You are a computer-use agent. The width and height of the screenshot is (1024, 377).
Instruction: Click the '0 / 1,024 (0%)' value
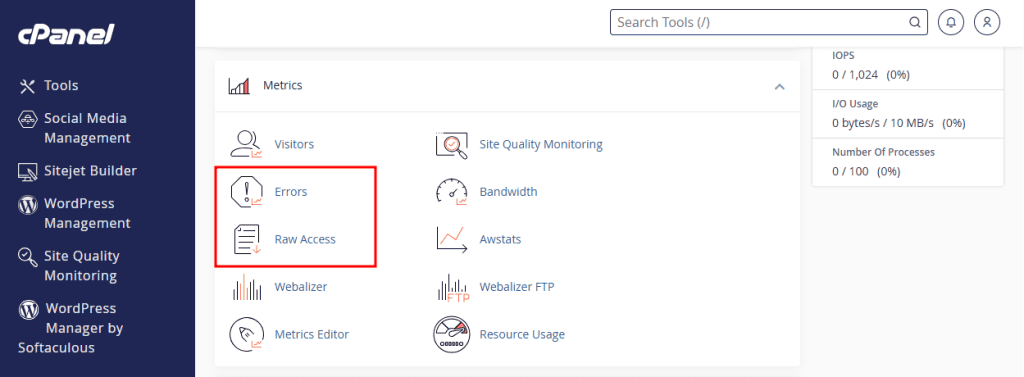coord(871,75)
